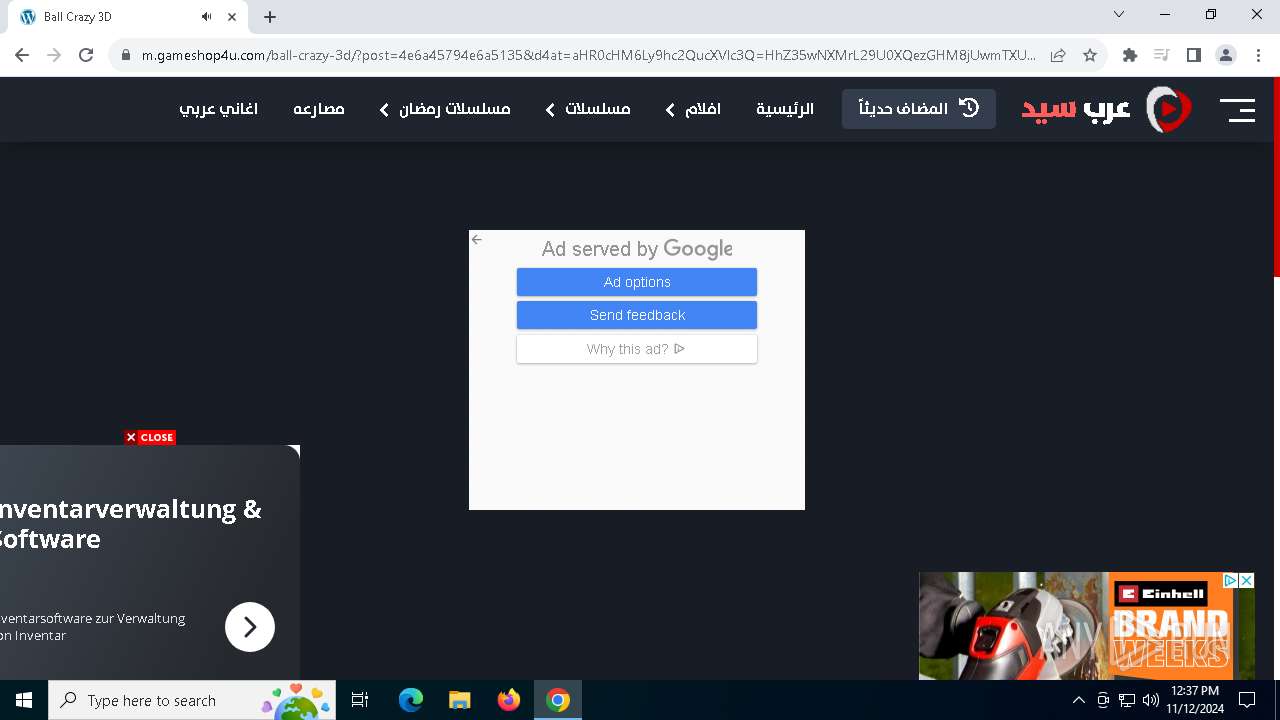The width and height of the screenshot is (1280, 720).
Task: Click the back arrow in the Google ad panel
Action: tap(477, 240)
